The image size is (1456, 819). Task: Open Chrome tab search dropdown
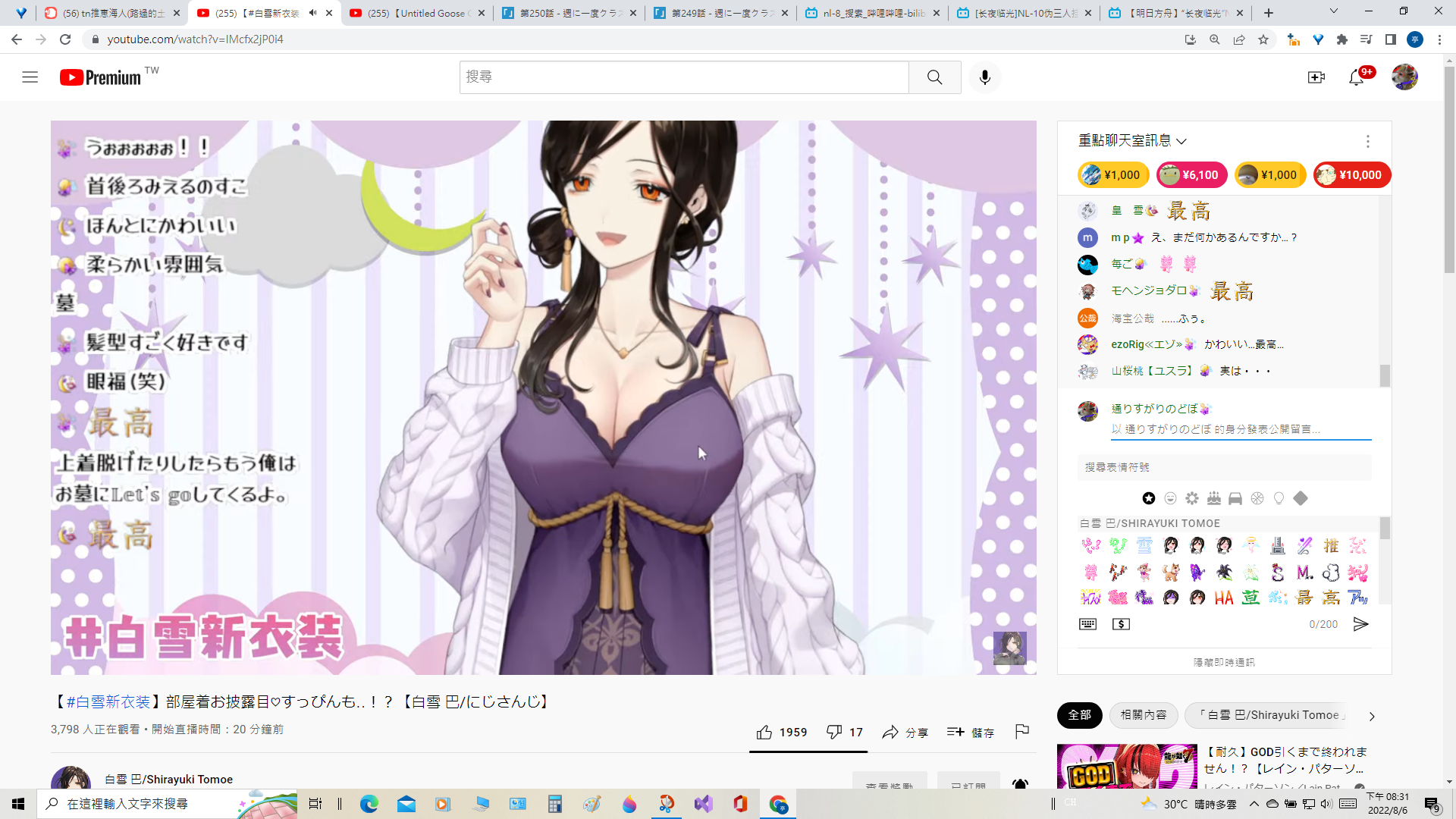[x=1333, y=11]
